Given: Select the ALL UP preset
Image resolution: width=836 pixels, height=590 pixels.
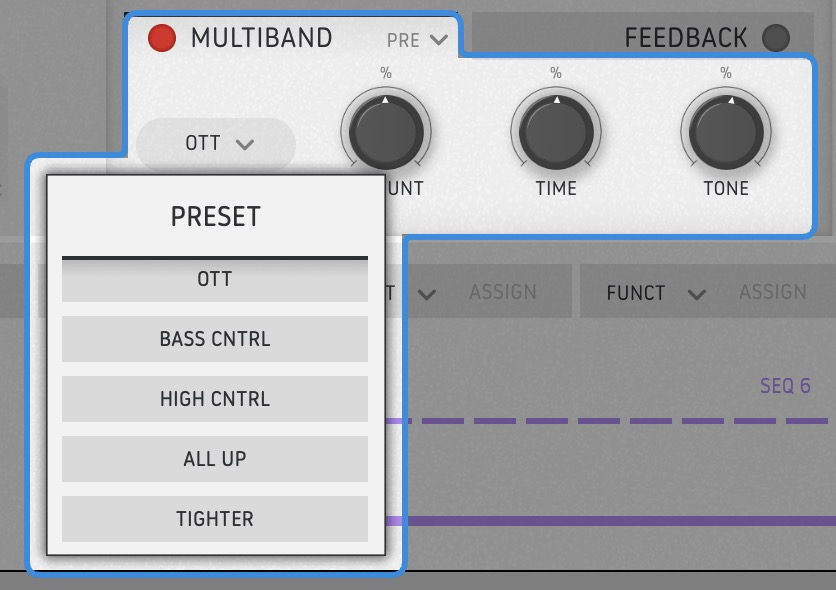Looking at the screenshot, I should coord(215,459).
